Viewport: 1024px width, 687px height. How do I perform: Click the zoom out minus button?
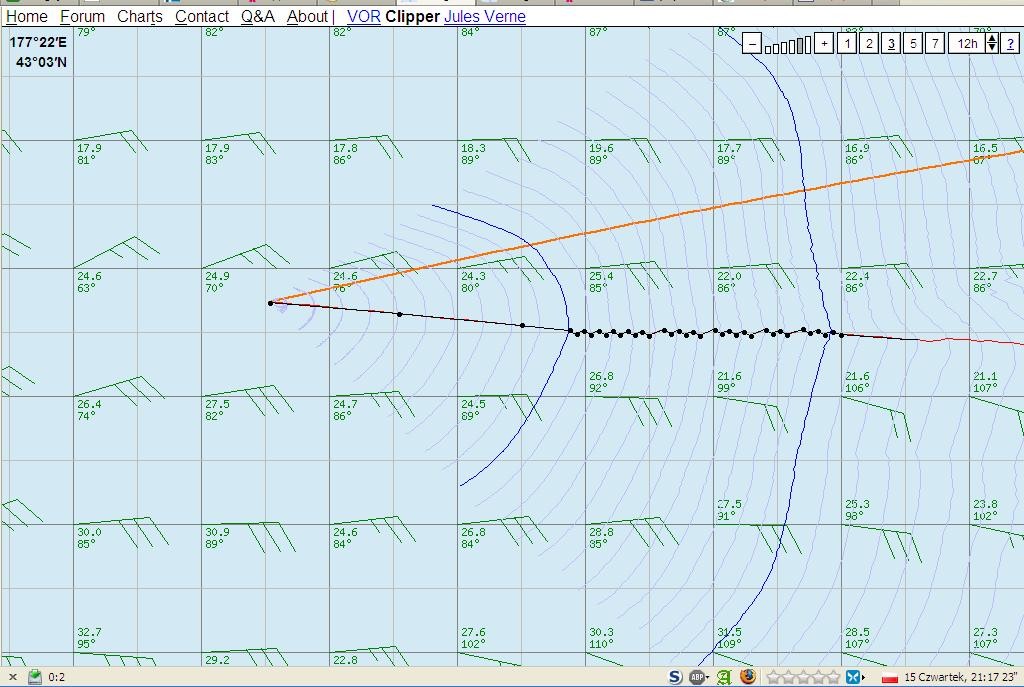pos(752,43)
